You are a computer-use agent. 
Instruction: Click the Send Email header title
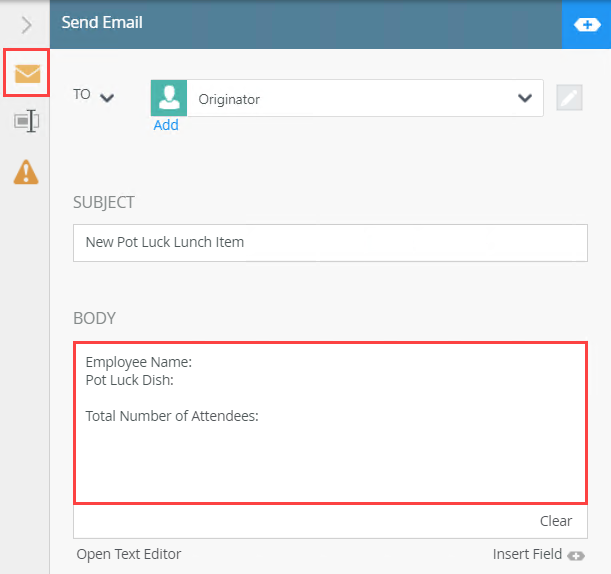(x=102, y=22)
